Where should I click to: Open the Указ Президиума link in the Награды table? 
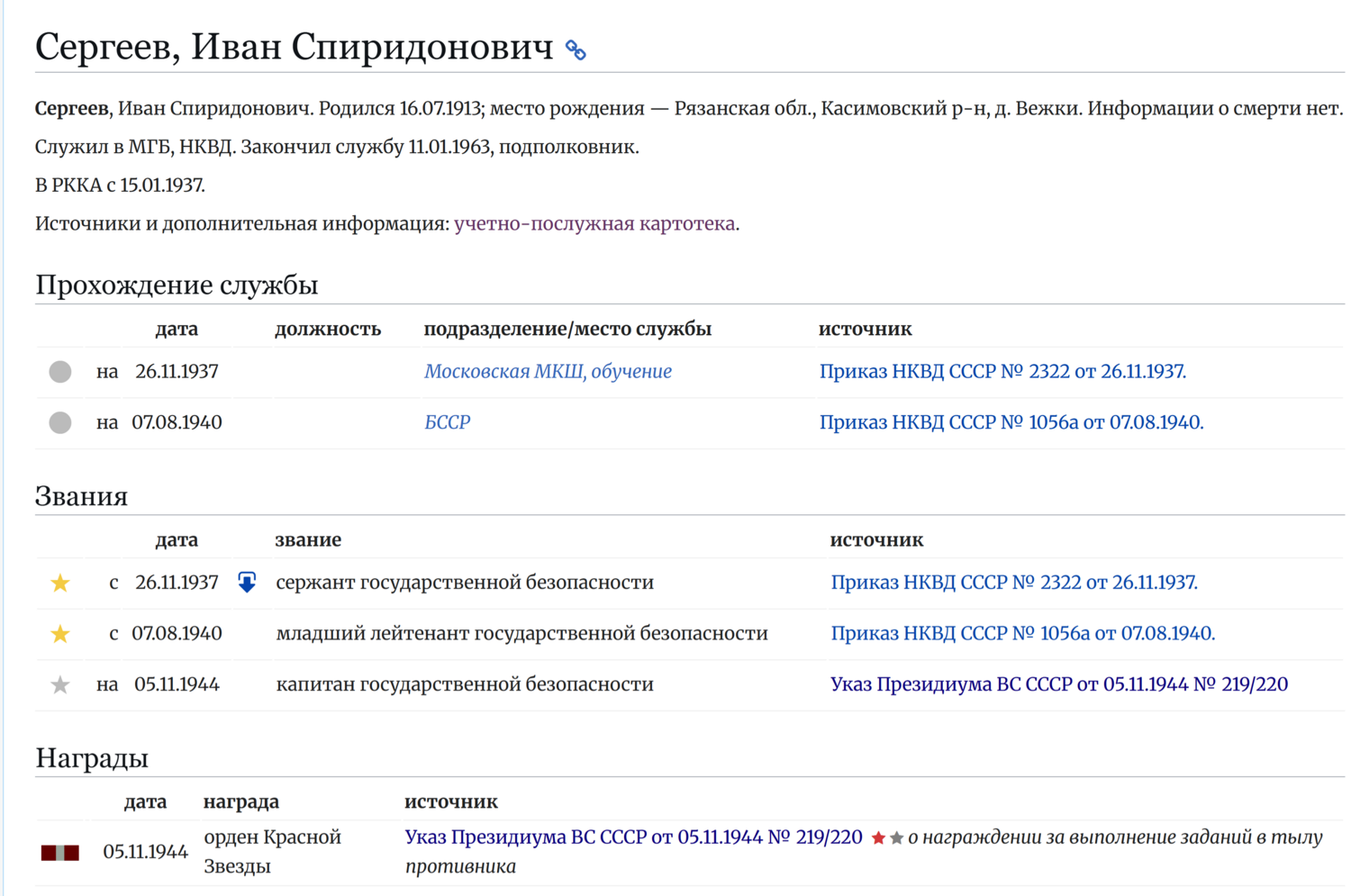pyautogui.click(x=633, y=837)
